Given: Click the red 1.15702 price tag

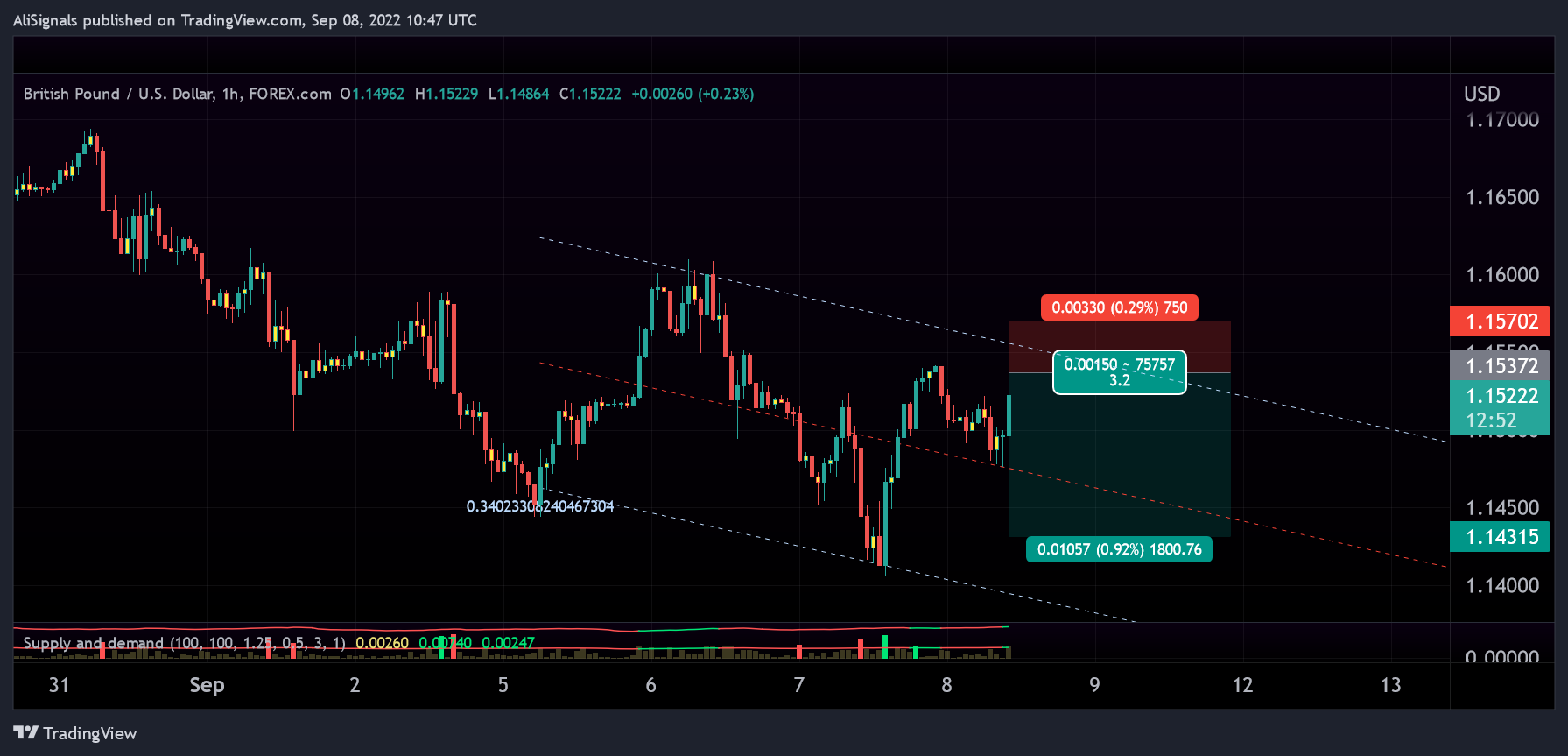Looking at the screenshot, I should click(1500, 321).
